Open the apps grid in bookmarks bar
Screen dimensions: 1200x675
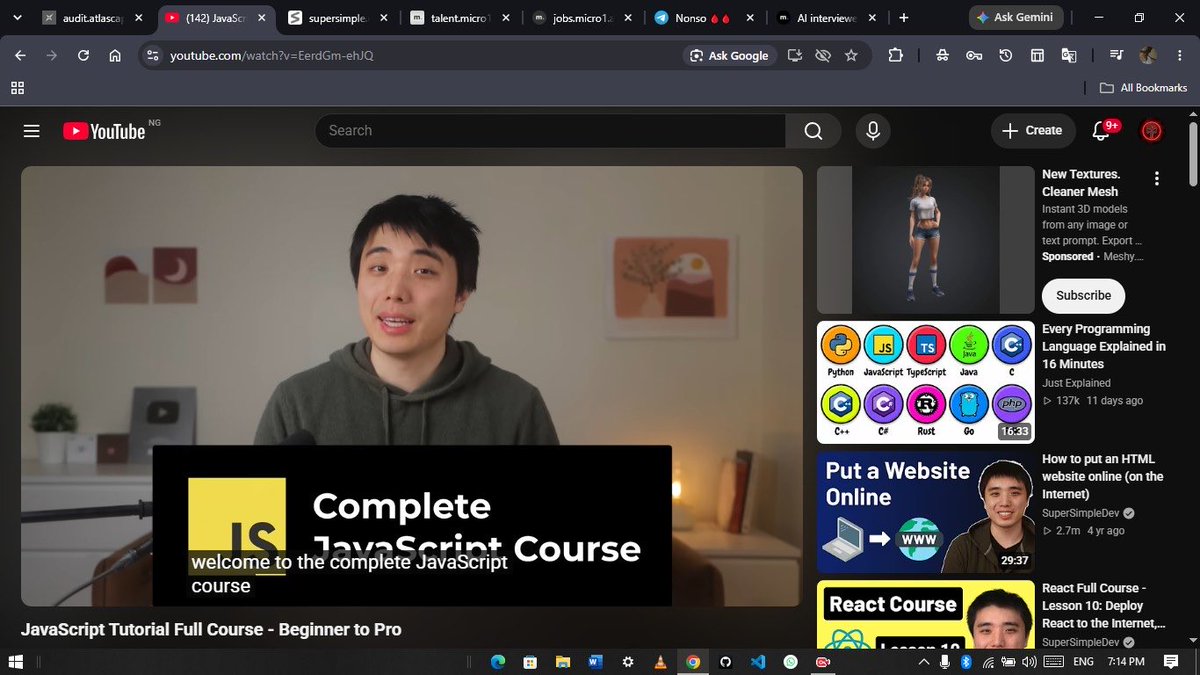point(17,88)
